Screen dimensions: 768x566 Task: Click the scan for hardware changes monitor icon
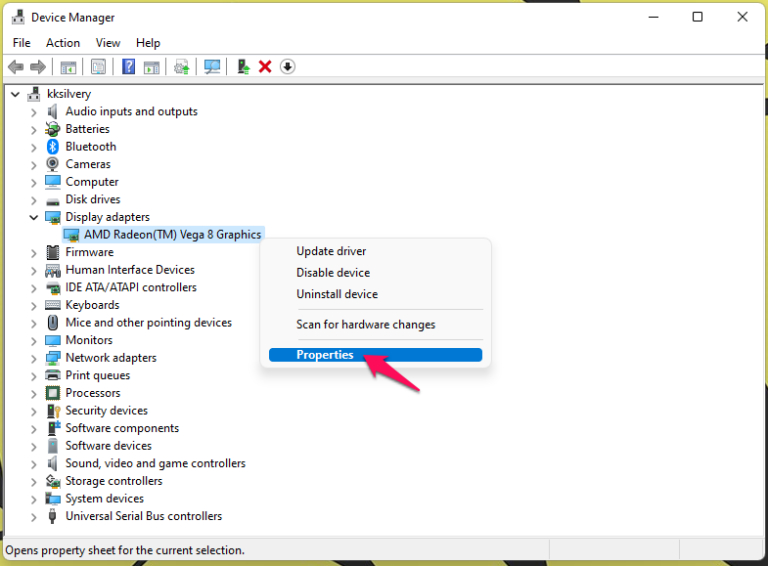[212, 67]
